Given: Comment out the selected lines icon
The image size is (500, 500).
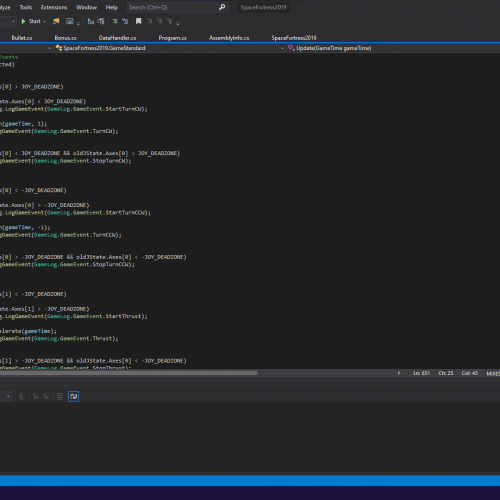Looking at the screenshot, I should pyautogui.click(x=115, y=21).
